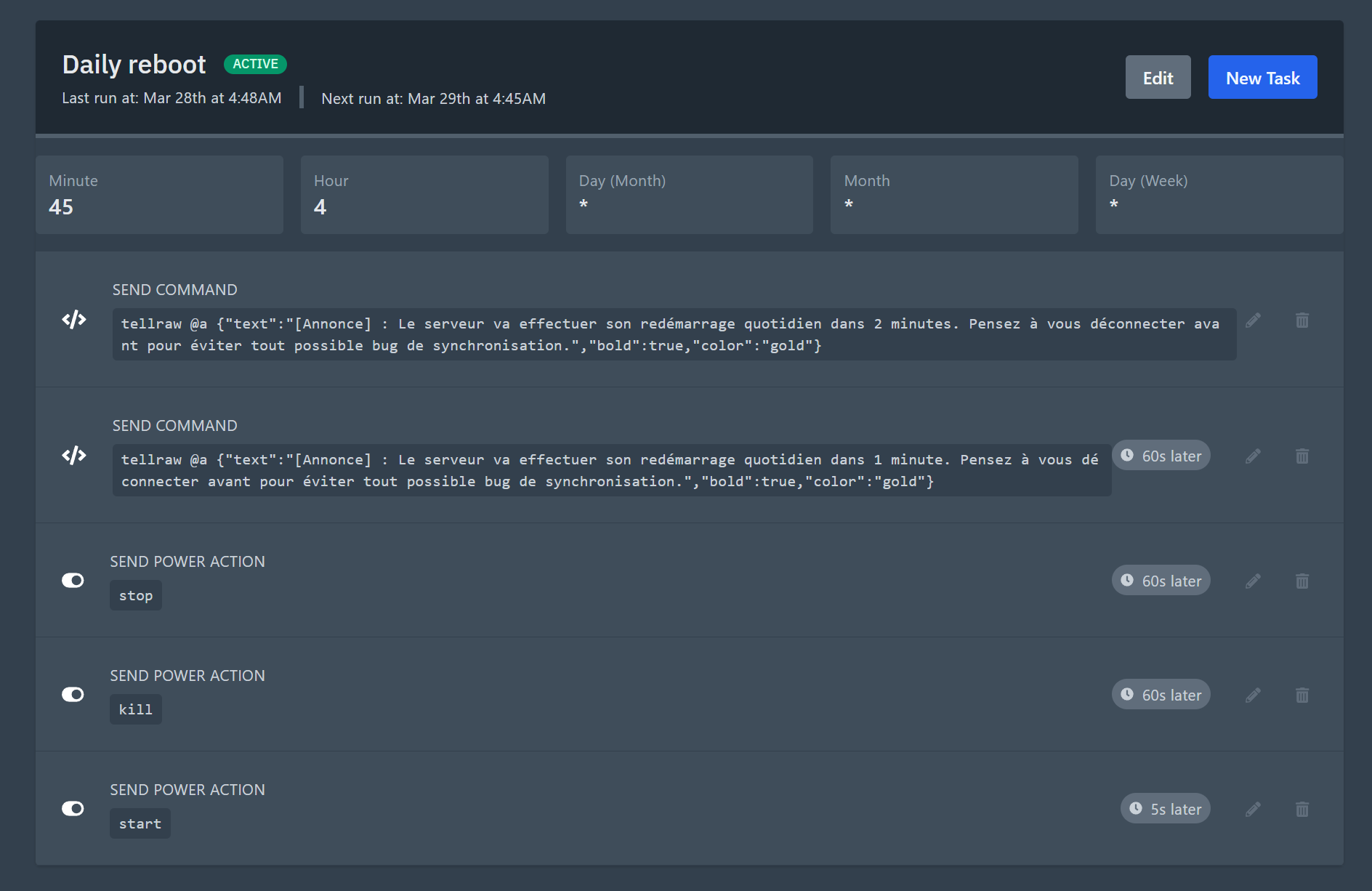
Task: Click the 5s later badge on the start task
Action: (x=1166, y=809)
